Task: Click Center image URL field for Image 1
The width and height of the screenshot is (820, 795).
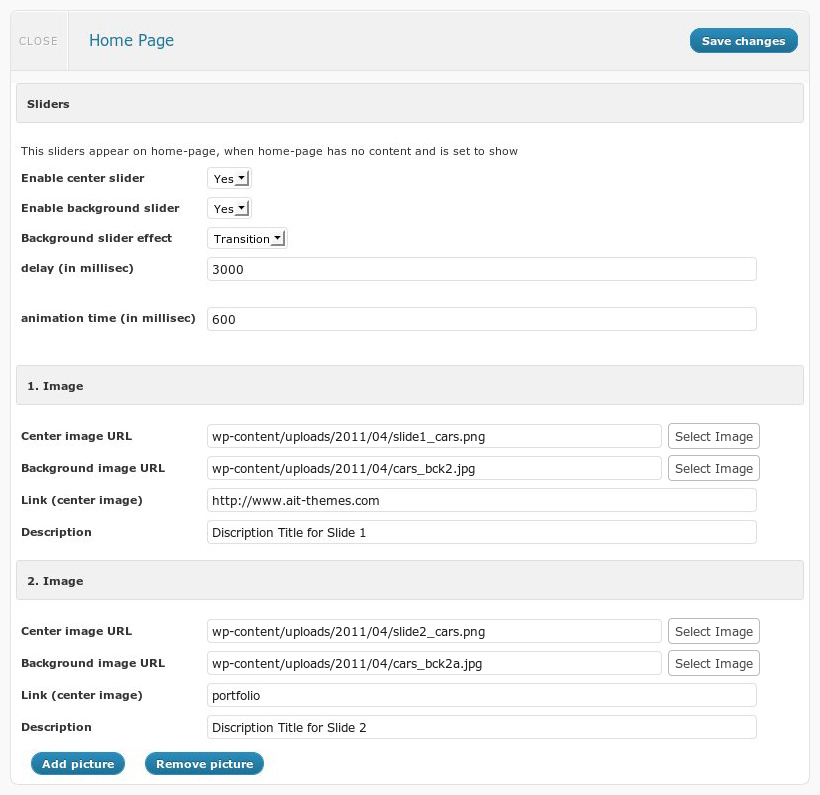Action: (434, 436)
